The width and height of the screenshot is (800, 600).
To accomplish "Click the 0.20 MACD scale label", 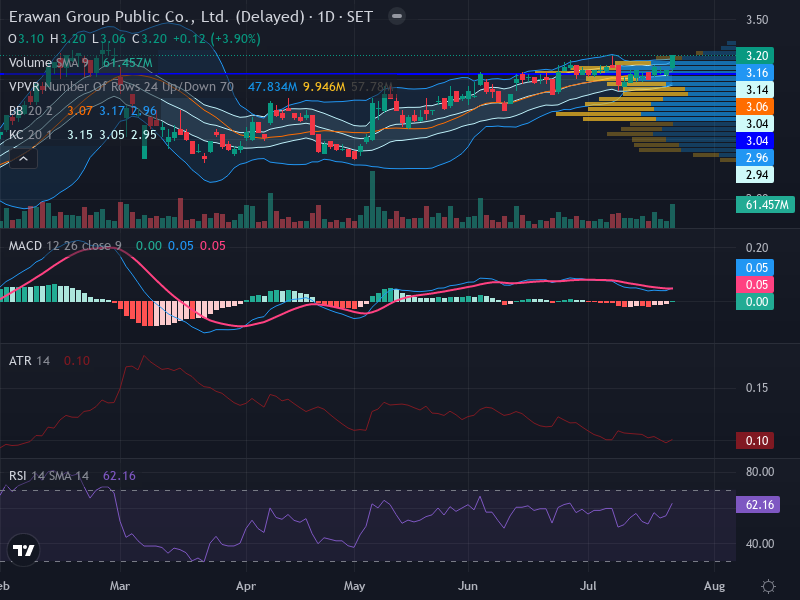I will pyautogui.click(x=757, y=248).
